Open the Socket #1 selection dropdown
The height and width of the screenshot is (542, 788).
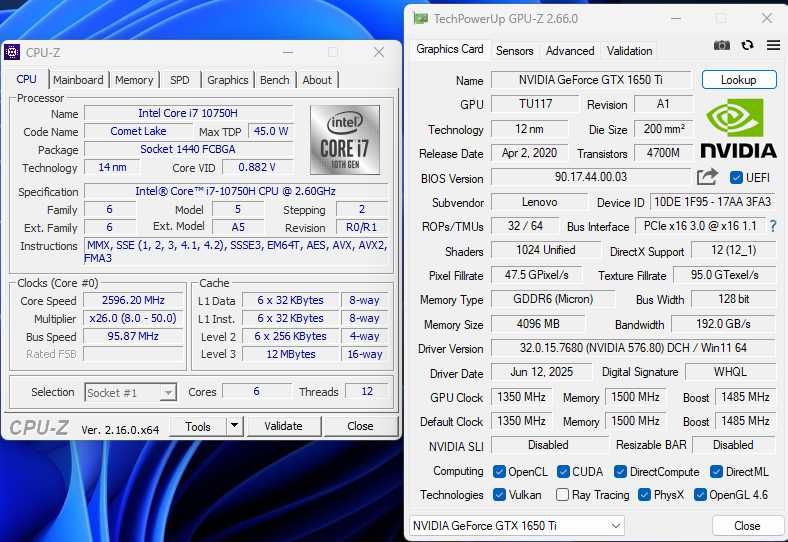(168, 392)
